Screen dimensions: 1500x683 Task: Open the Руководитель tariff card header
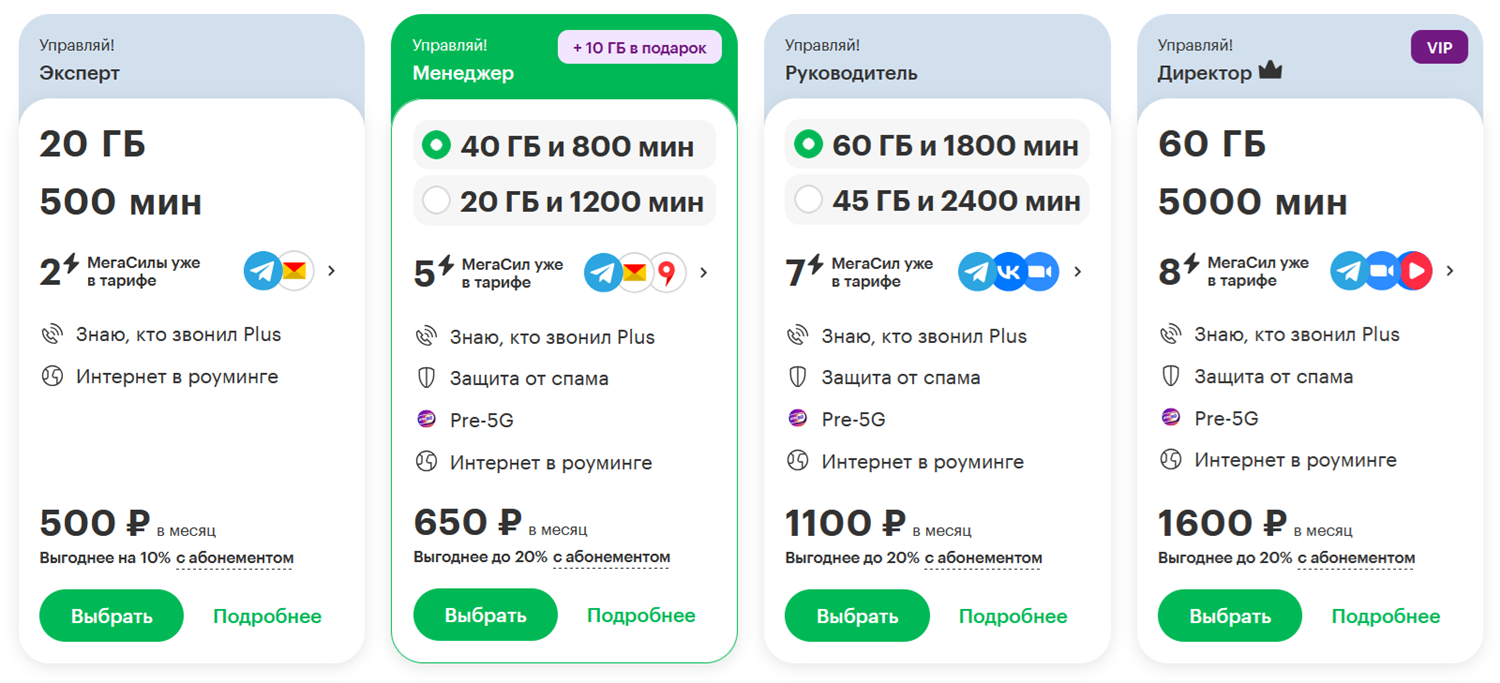coord(851,73)
